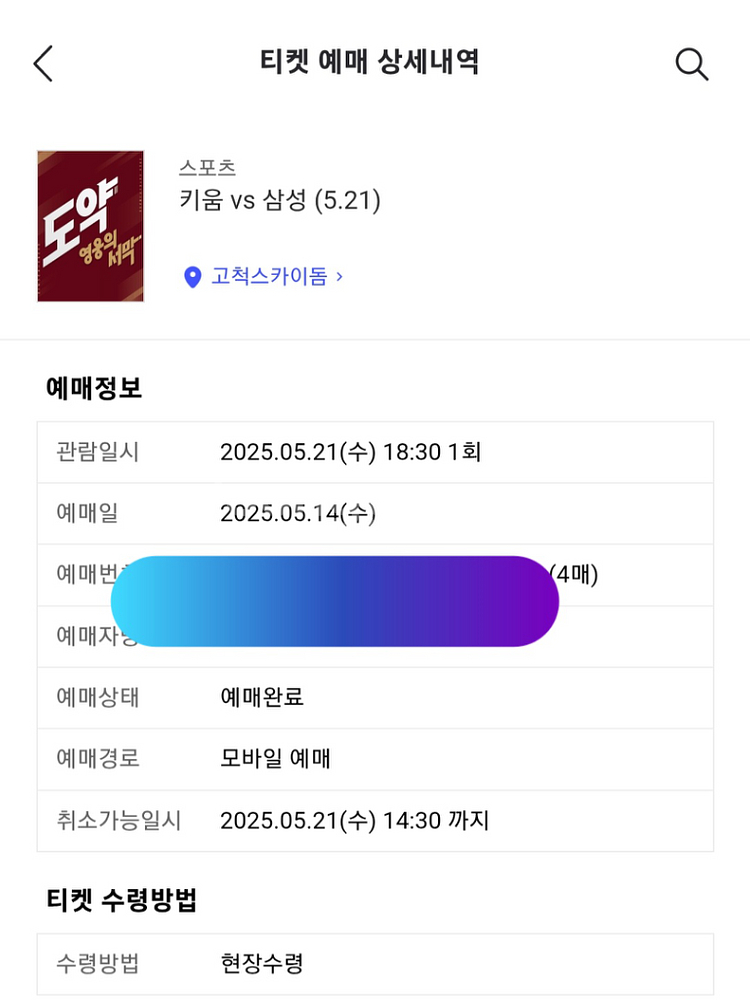Viewport: 750px width, 1000px height.
Task: Expand venue details via chevron after 고척스카이돔
Action: point(339,276)
